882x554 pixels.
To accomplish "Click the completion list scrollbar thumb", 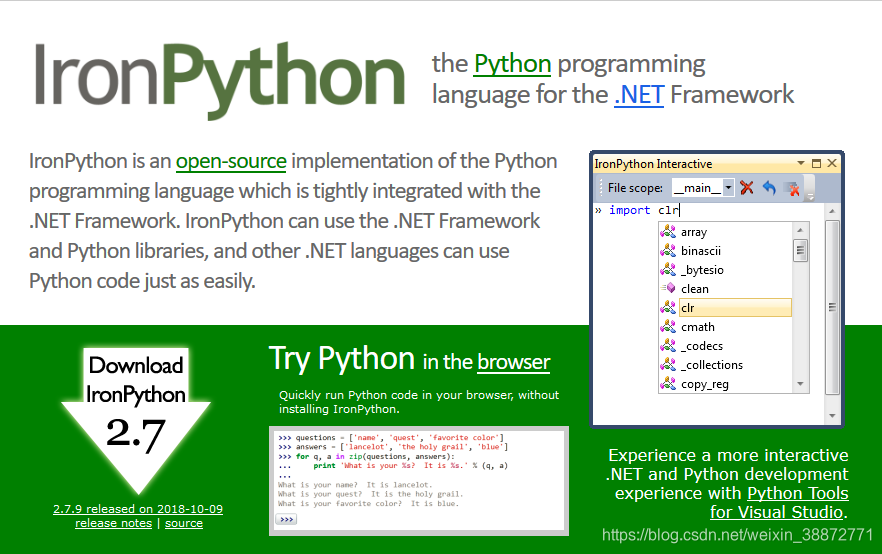I will point(800,250).
